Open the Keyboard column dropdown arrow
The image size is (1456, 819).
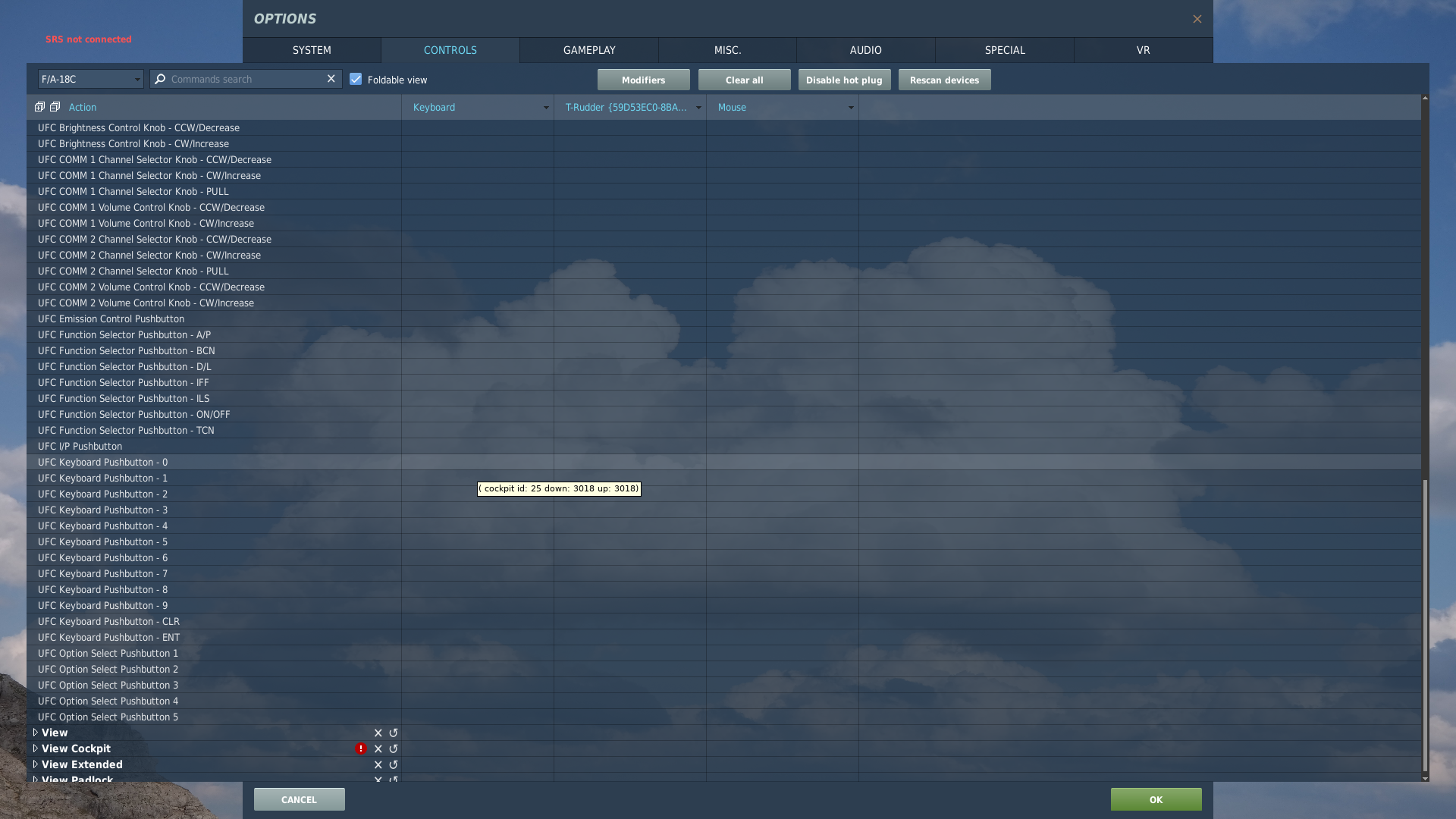[x=545, y=108]
